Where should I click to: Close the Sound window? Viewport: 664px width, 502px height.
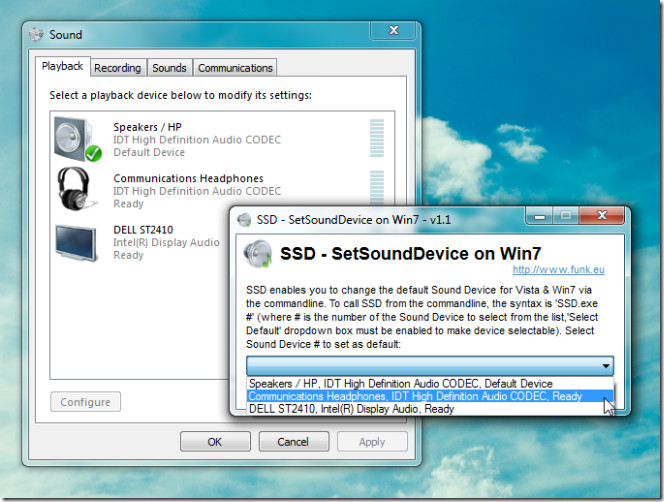click(x=394, y=30)
